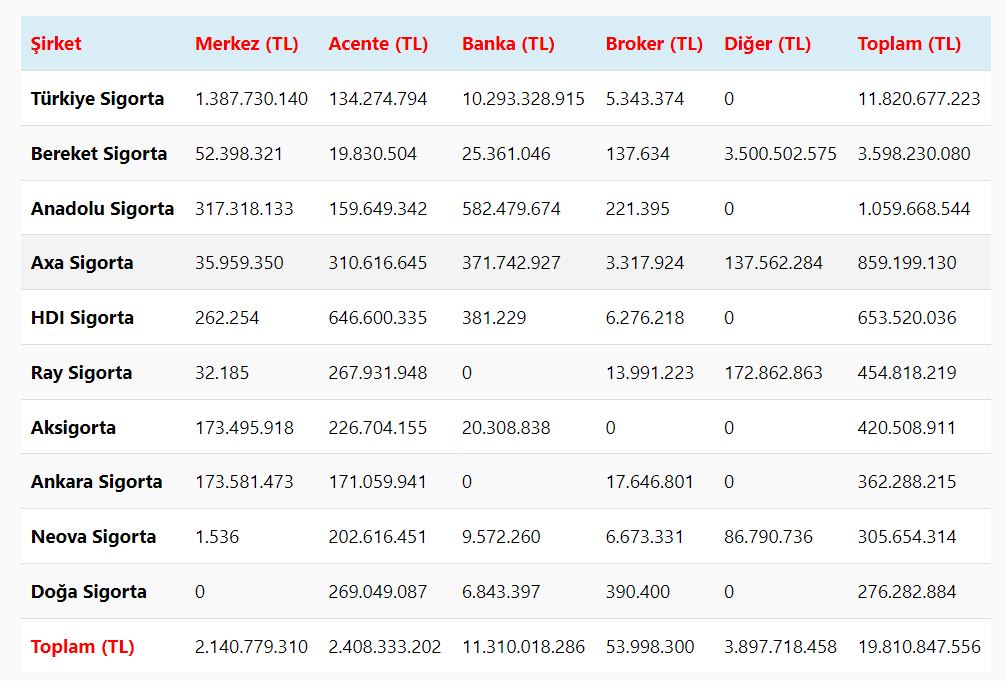Select the Aksigorta row label
This screenshot has width=1007, height=681.
click(73, 428)
